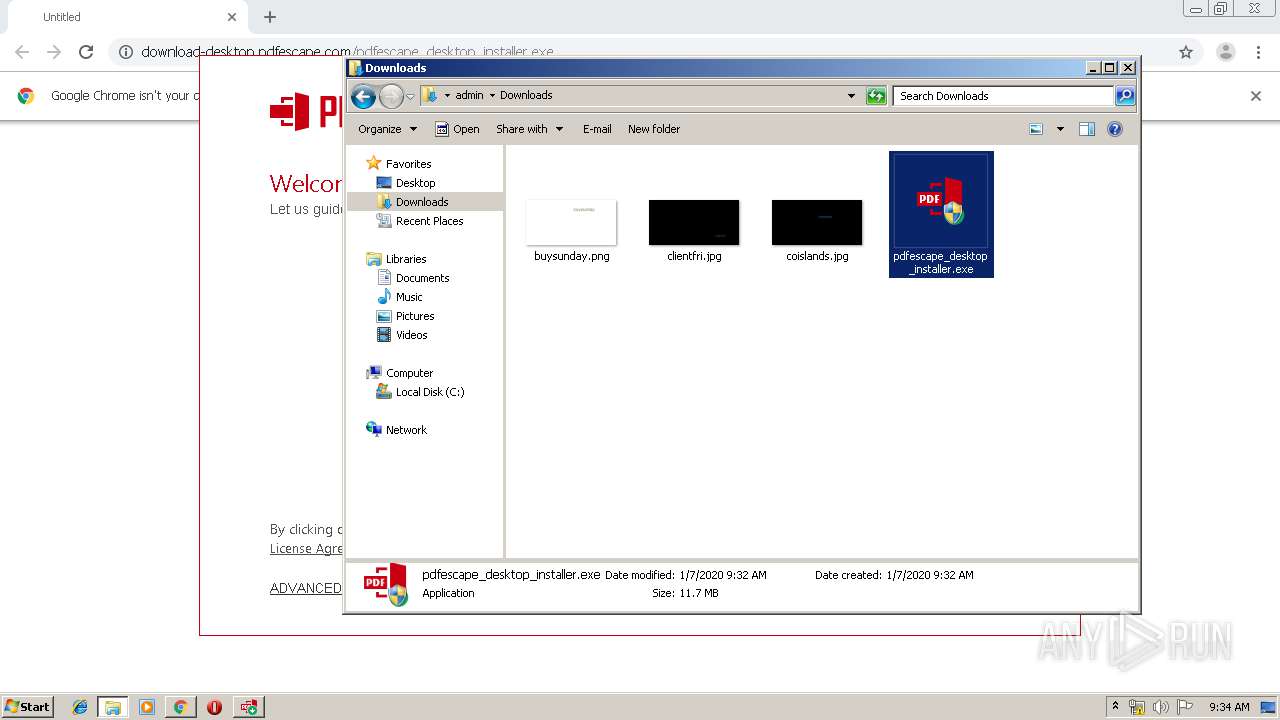Click the Chrome address bar URL
Viewport: 1280px width, 720px height.
coord(347,52)
